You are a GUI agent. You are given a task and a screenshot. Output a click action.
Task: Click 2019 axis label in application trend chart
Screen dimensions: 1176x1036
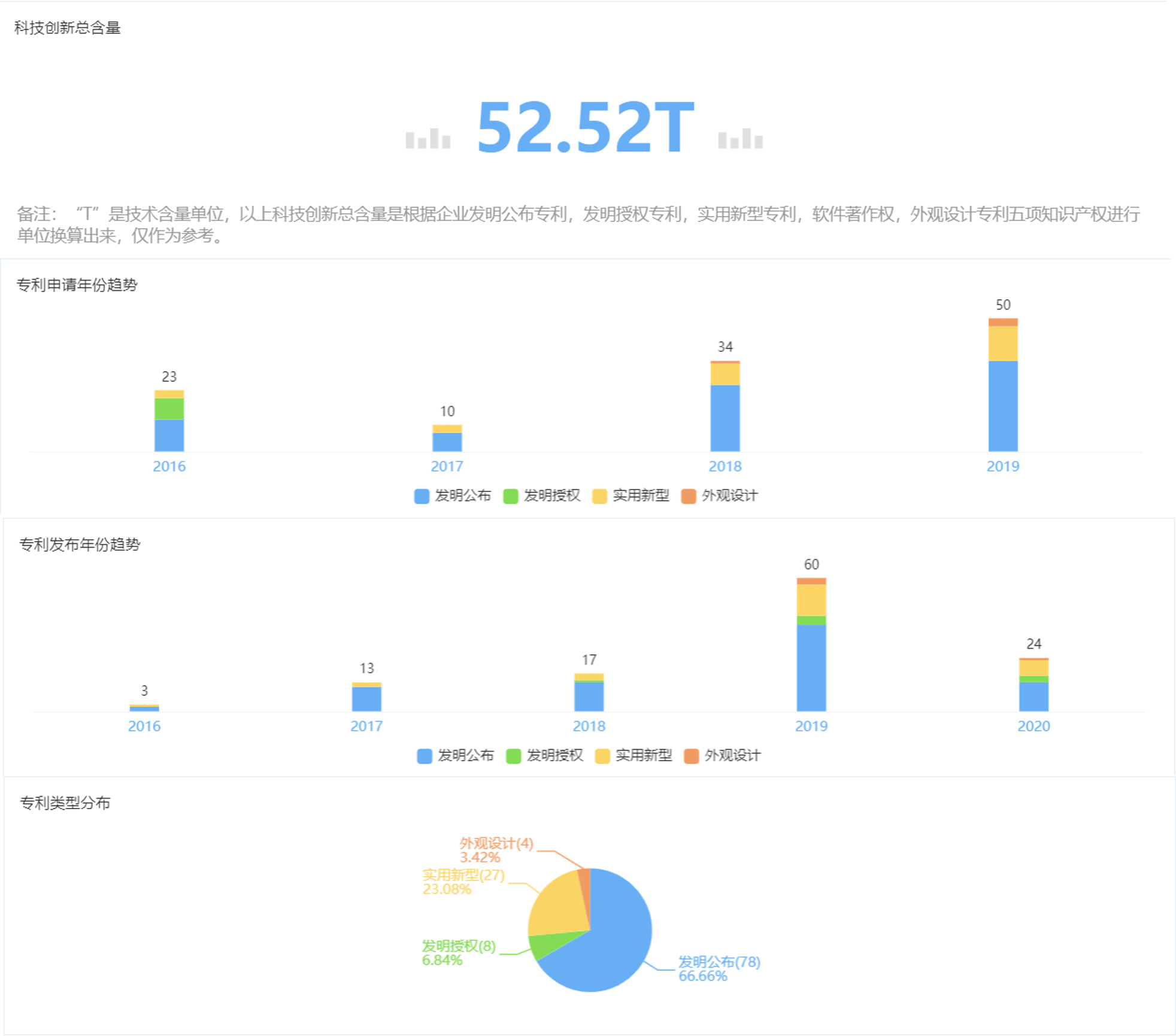[1003, 466]
